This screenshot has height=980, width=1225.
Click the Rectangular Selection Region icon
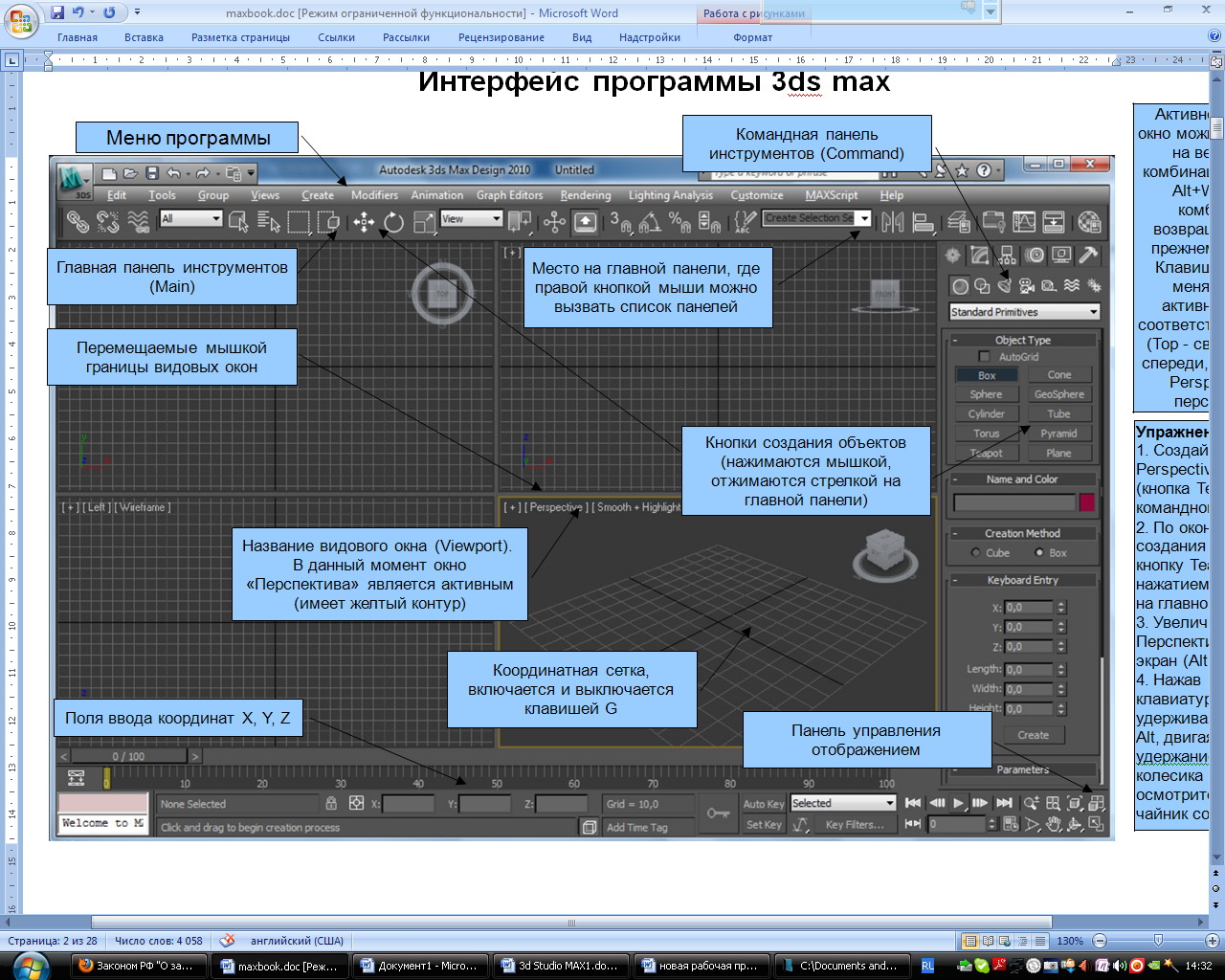point(300,222)
